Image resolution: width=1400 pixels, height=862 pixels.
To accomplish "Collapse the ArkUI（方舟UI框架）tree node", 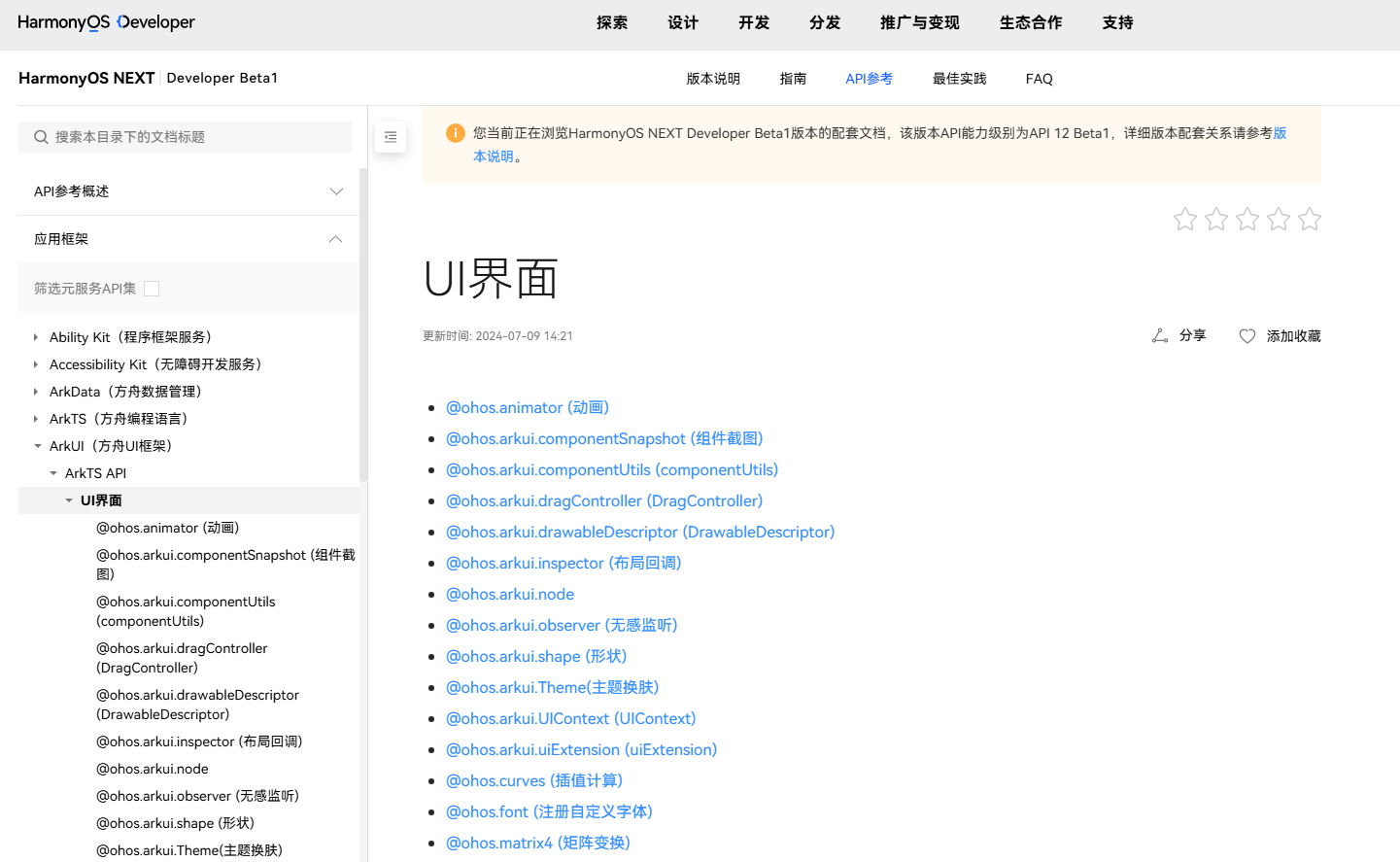I will point(37,445).
